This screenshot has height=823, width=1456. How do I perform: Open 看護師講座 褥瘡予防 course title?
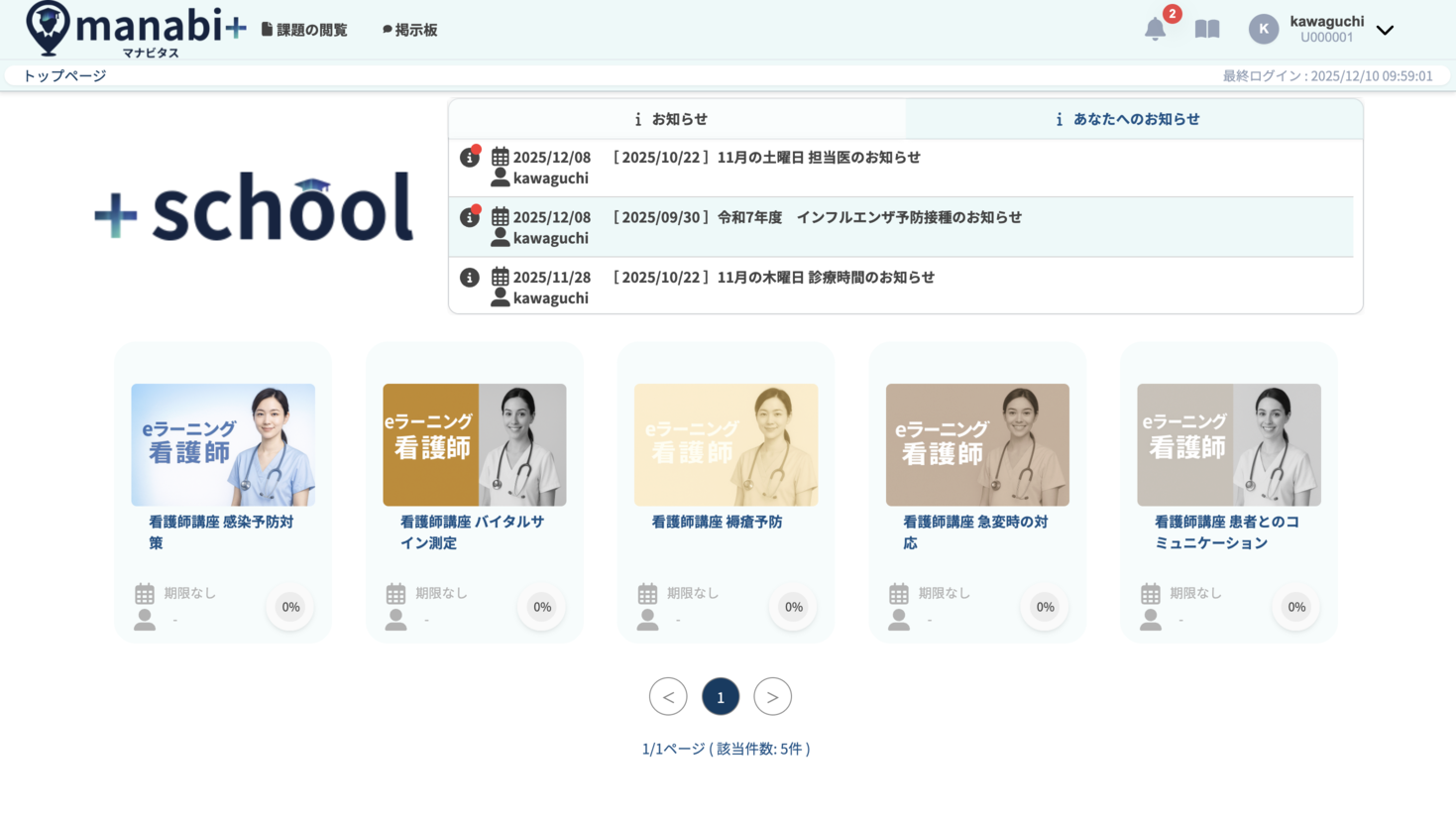tap(717, 522)
